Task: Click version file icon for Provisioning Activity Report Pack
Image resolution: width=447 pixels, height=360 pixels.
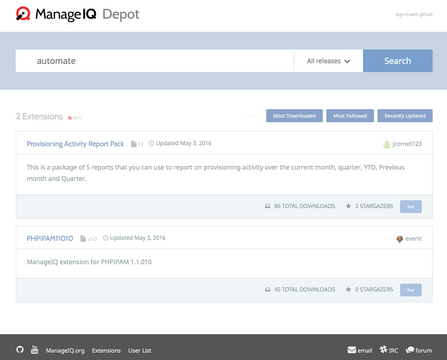Action: (134, 144)
